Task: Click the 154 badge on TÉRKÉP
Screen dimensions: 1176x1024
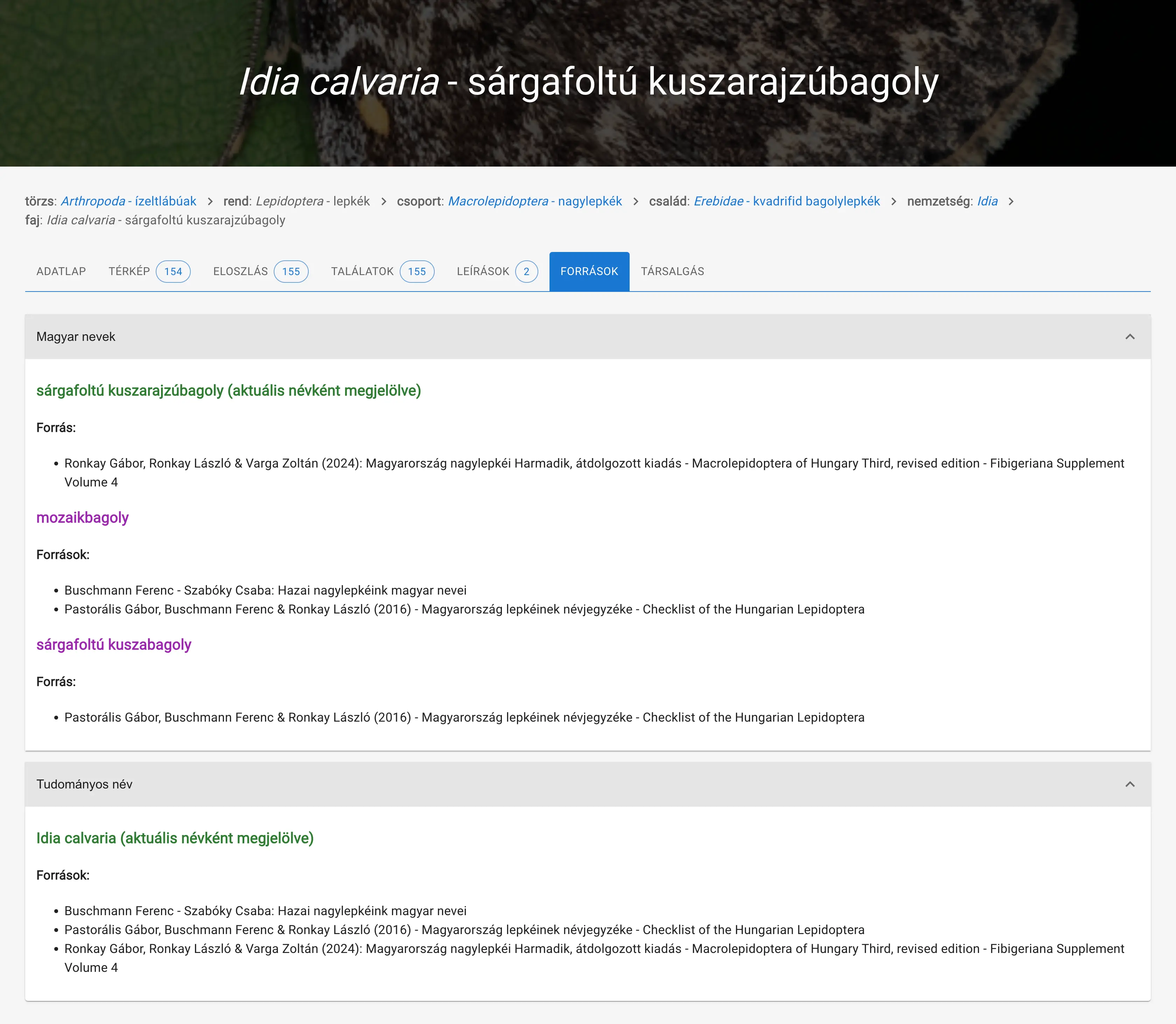Action: click(x=173, y=272)
